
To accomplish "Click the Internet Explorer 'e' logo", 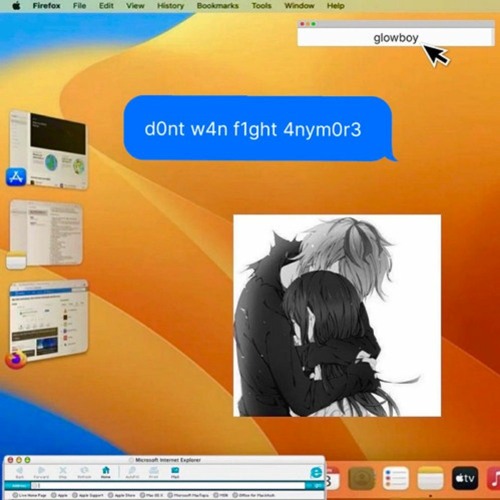I will point(316,473).
